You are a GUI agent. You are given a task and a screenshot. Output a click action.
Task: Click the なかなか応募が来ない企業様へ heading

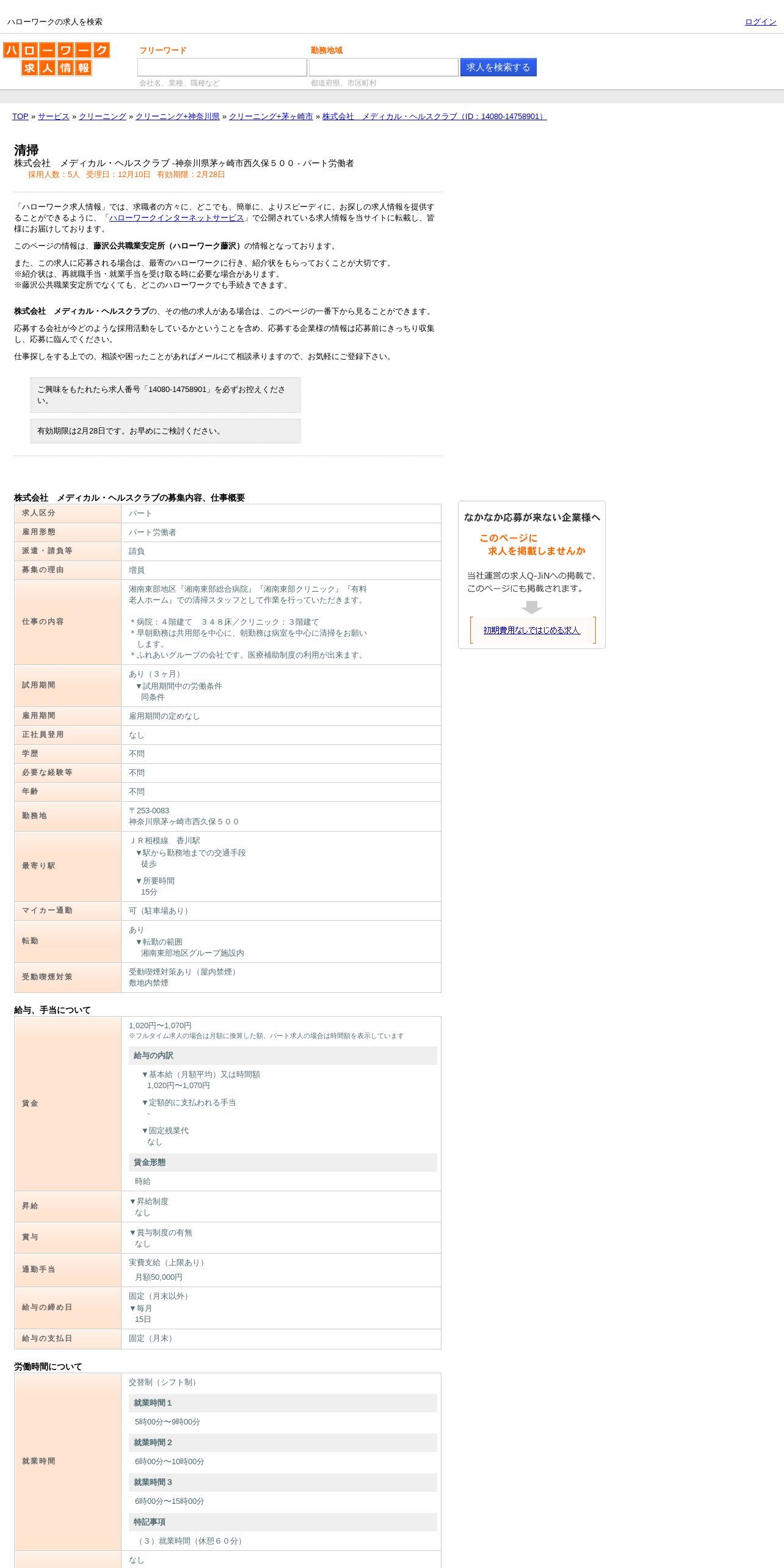532,517
